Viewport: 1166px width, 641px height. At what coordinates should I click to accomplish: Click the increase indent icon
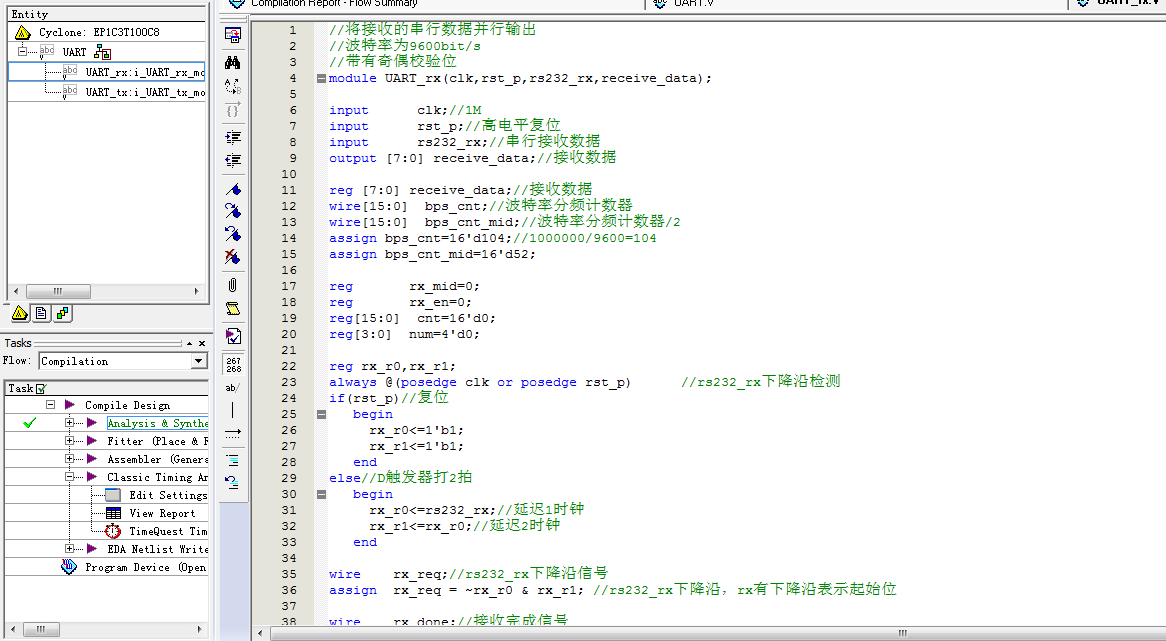pos(233,137)
